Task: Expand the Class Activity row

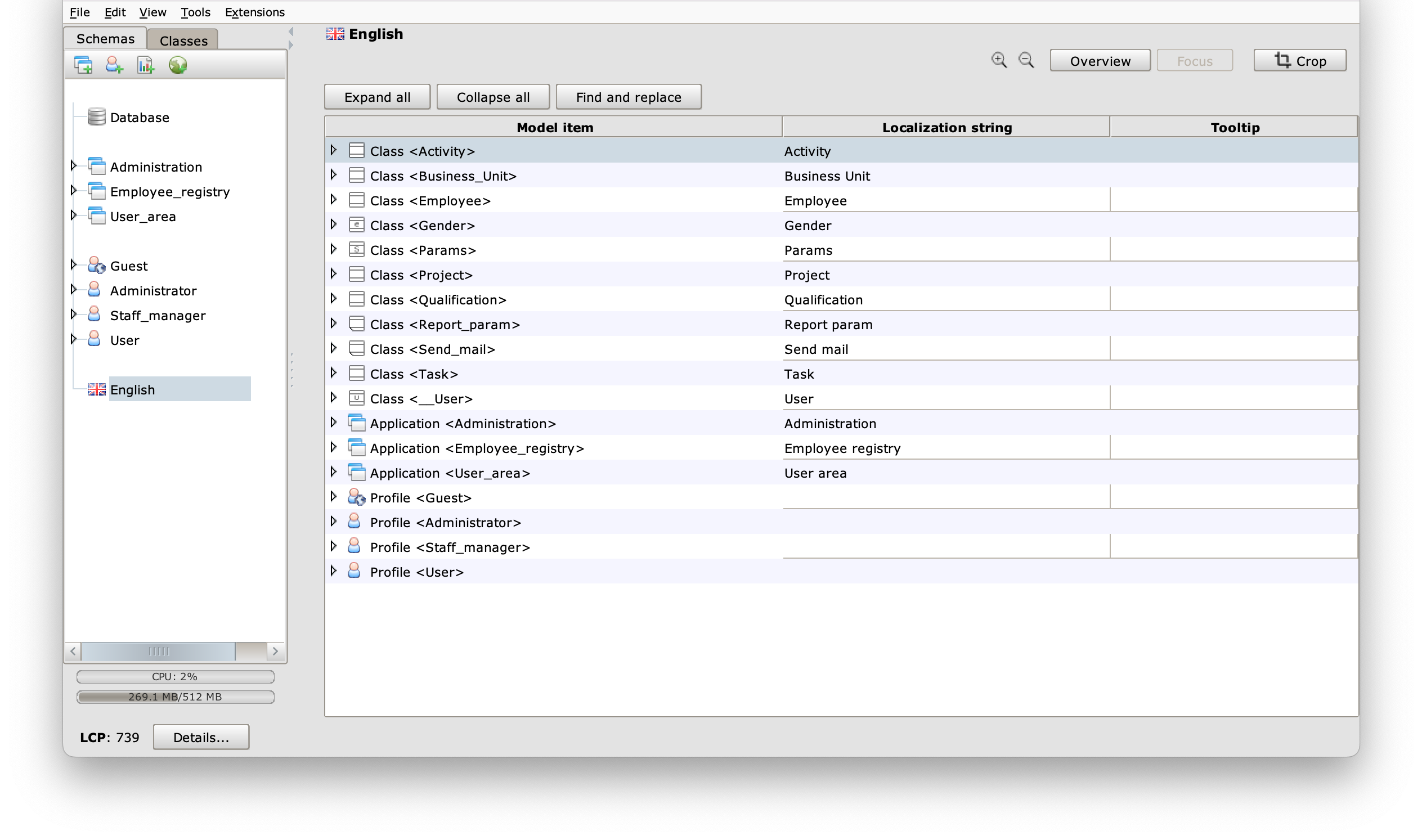Action: [x=334, y=150]
